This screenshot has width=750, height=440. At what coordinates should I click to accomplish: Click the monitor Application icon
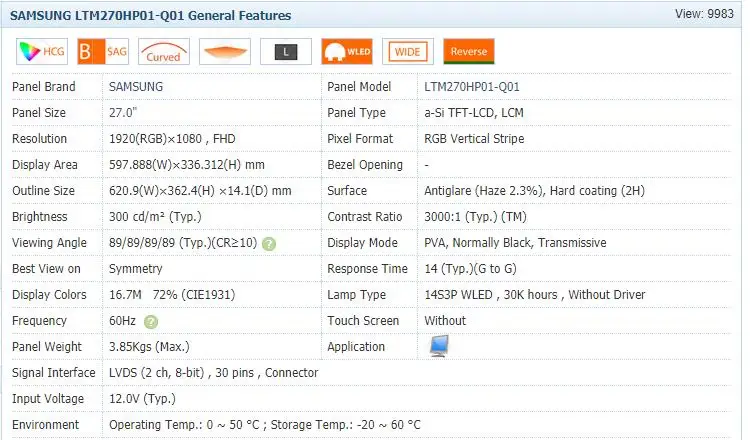click(x=439, y=346)
